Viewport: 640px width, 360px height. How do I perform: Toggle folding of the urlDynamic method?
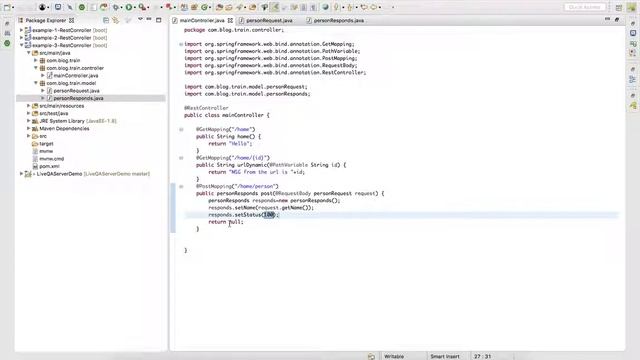(x=181, y=158)
